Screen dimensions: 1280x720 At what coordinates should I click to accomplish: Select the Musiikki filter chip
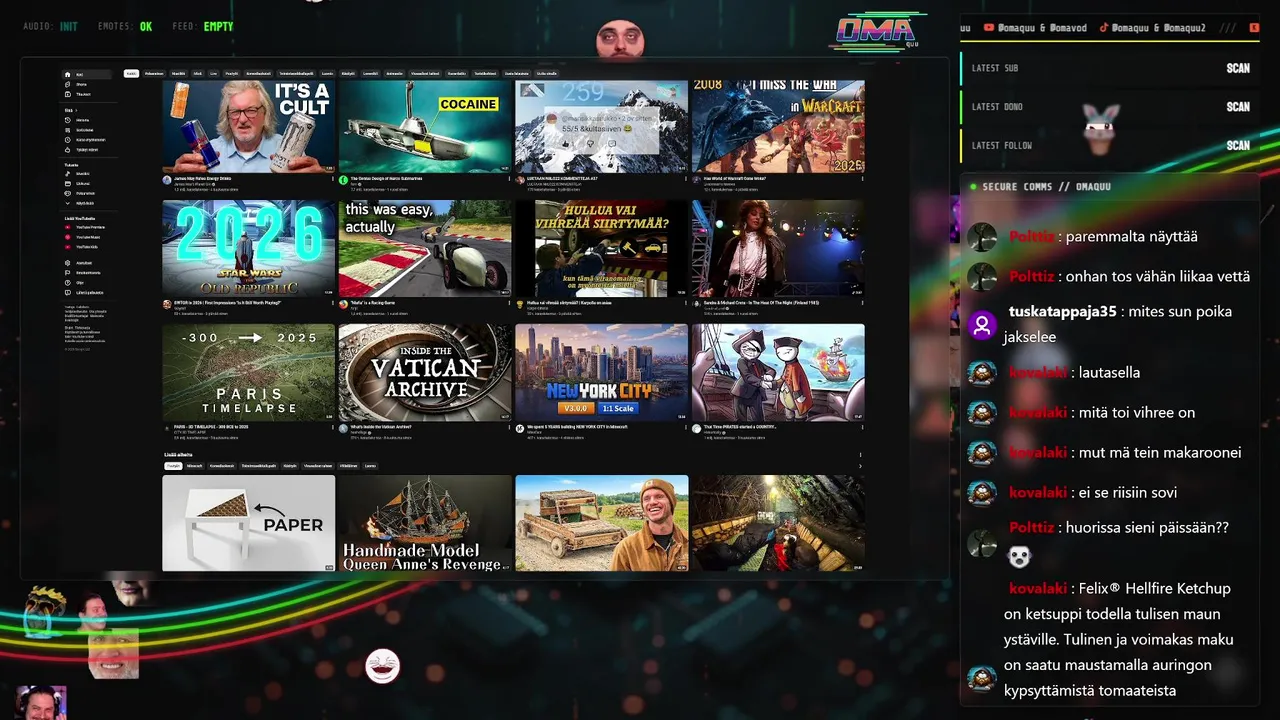178,74
